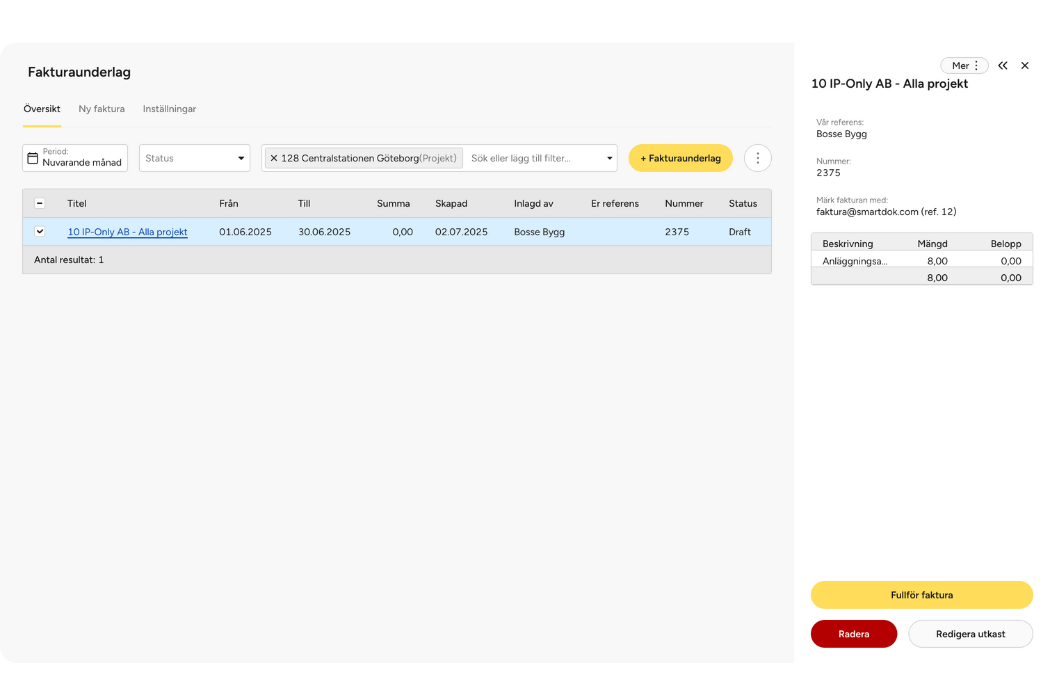1050x700 pixels.
Task: Sort by the Summa column header
Action: point(393,204)
